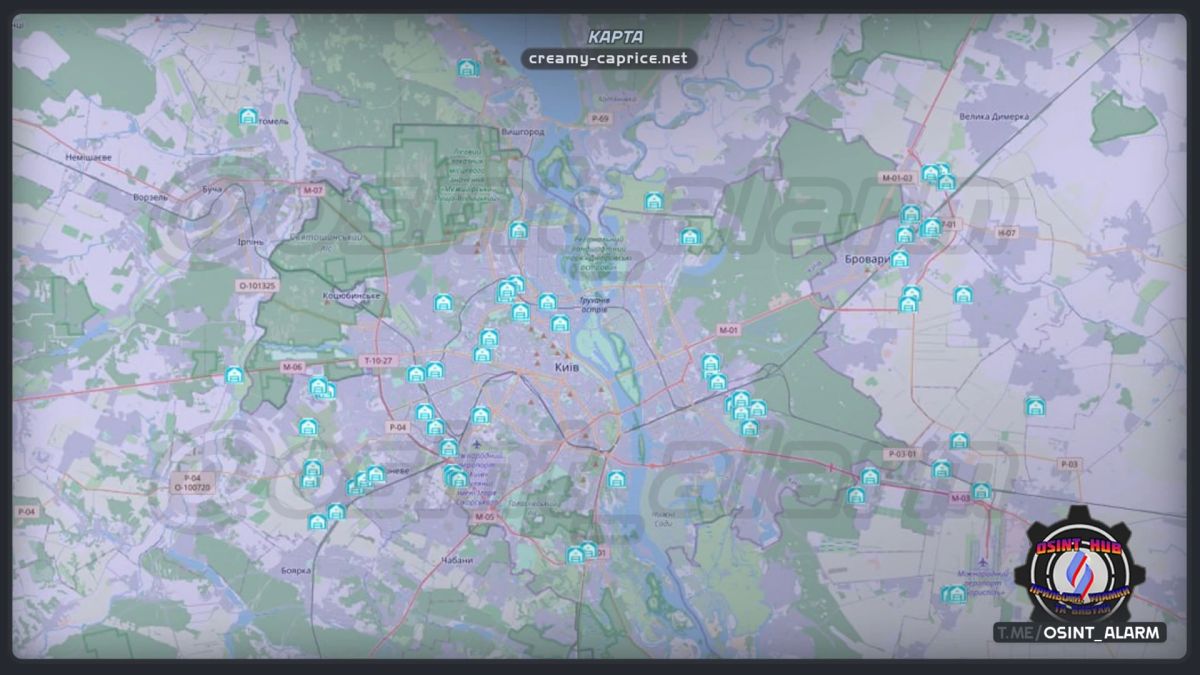This screenshot has height=675, width=1200.
Task: Select the T-10-27 road badge
Action: 380,360
